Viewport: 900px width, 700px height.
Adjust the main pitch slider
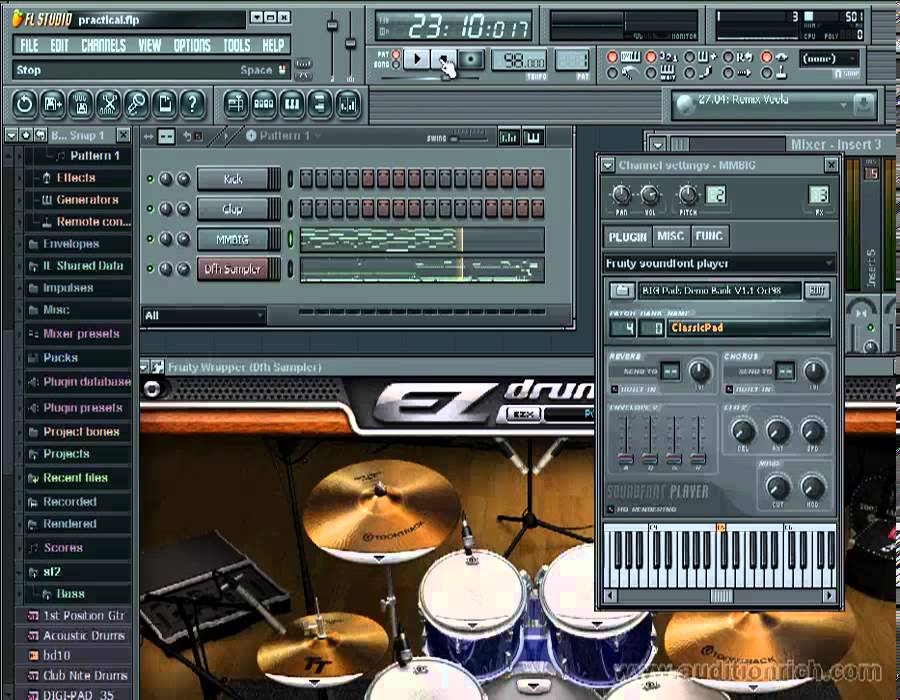pos(351,44)
